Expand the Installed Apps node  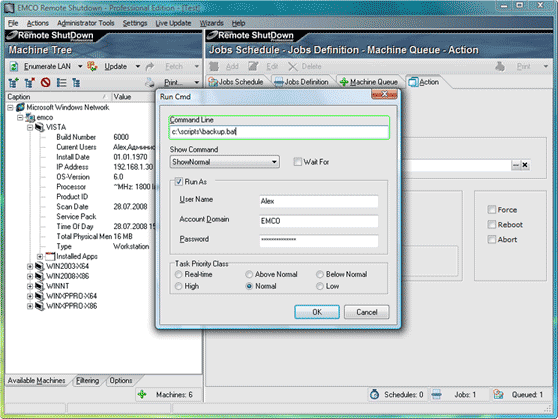40,256
